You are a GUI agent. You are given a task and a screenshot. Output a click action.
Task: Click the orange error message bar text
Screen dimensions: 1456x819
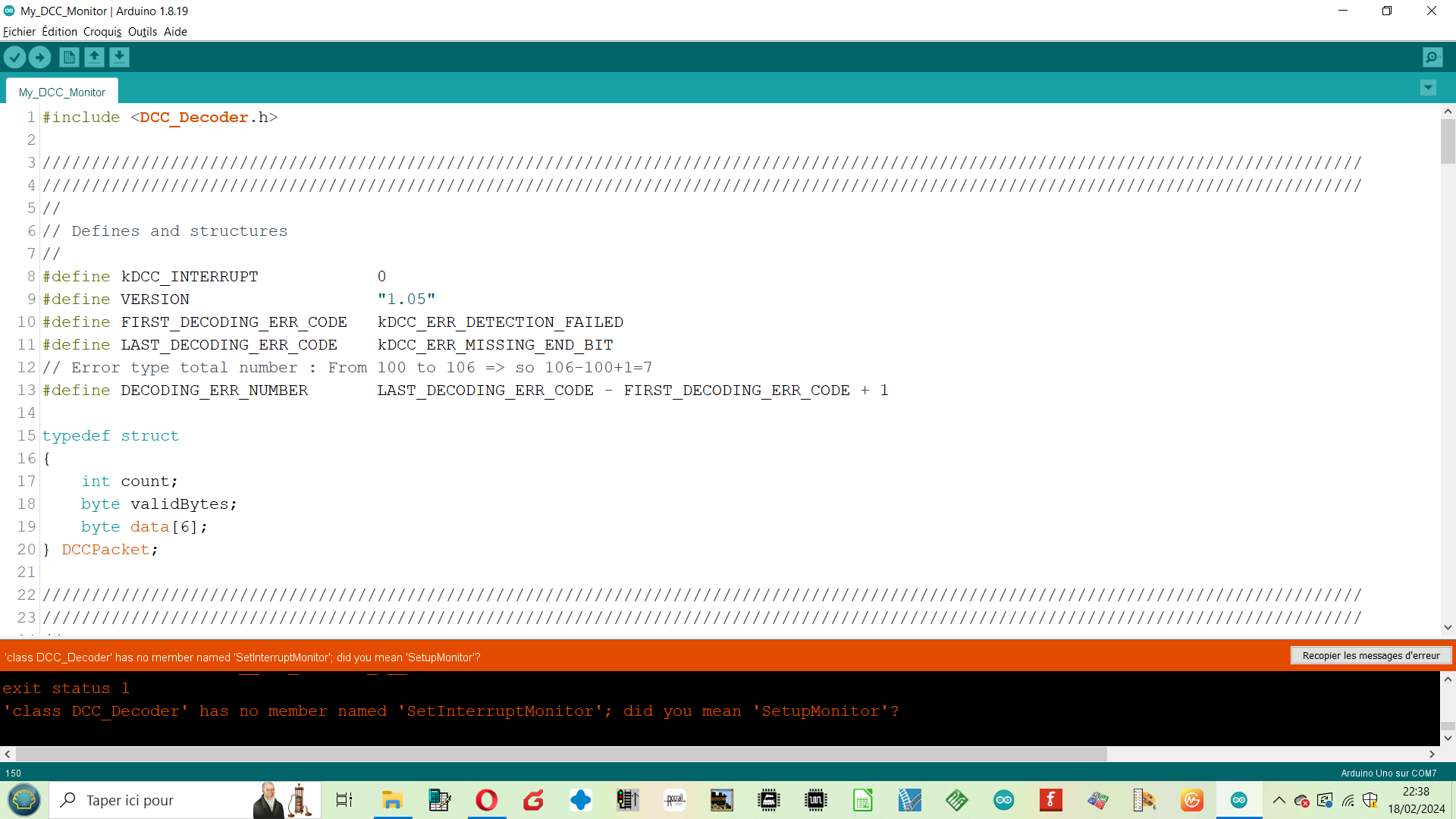pos(243,657)
